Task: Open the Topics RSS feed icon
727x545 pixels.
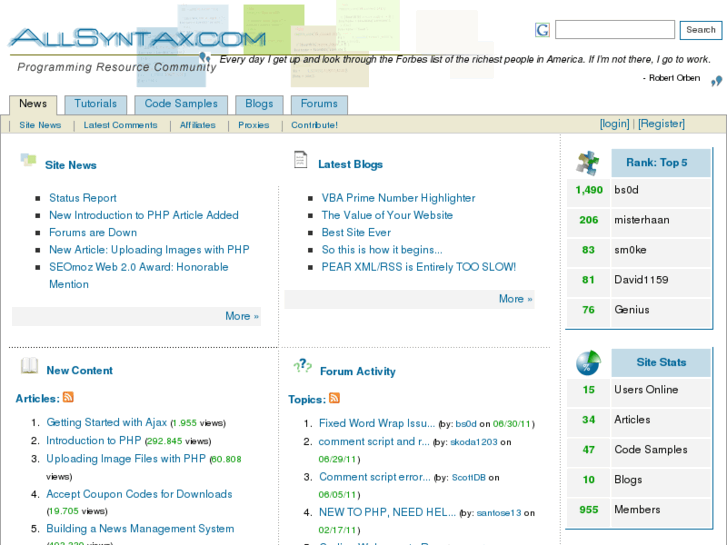Action: coord(334,398)
